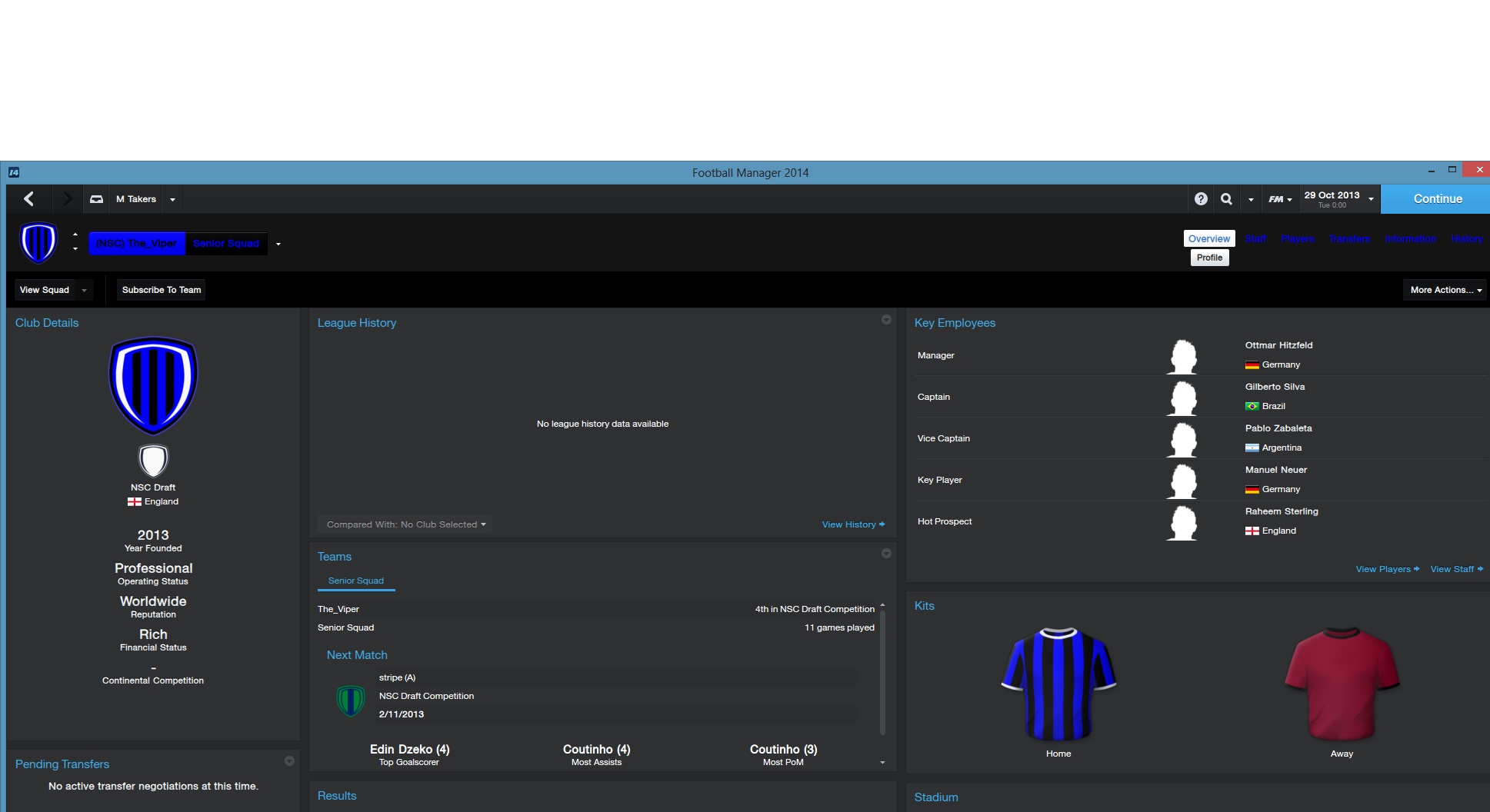Open Compared With: No Club Selected dropdown
1490x812 pixels.
(x=405, y=524)
